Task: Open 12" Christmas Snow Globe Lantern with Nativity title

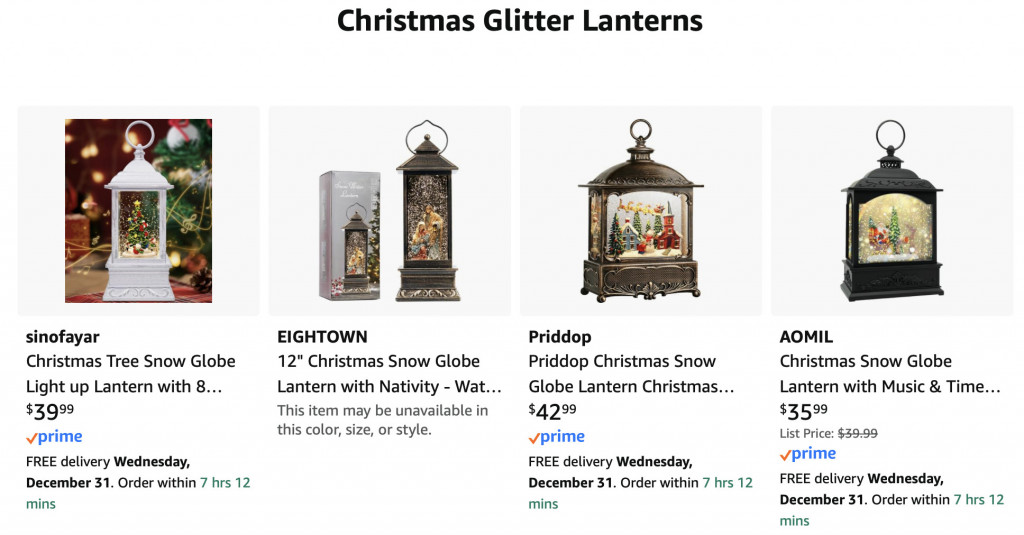Action: (388, 374)
